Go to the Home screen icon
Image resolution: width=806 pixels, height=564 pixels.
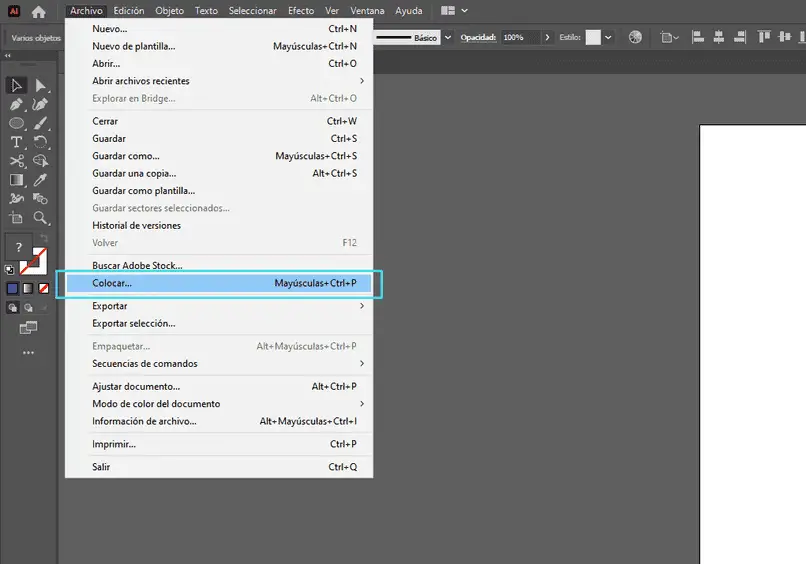(x=39, y=11)
